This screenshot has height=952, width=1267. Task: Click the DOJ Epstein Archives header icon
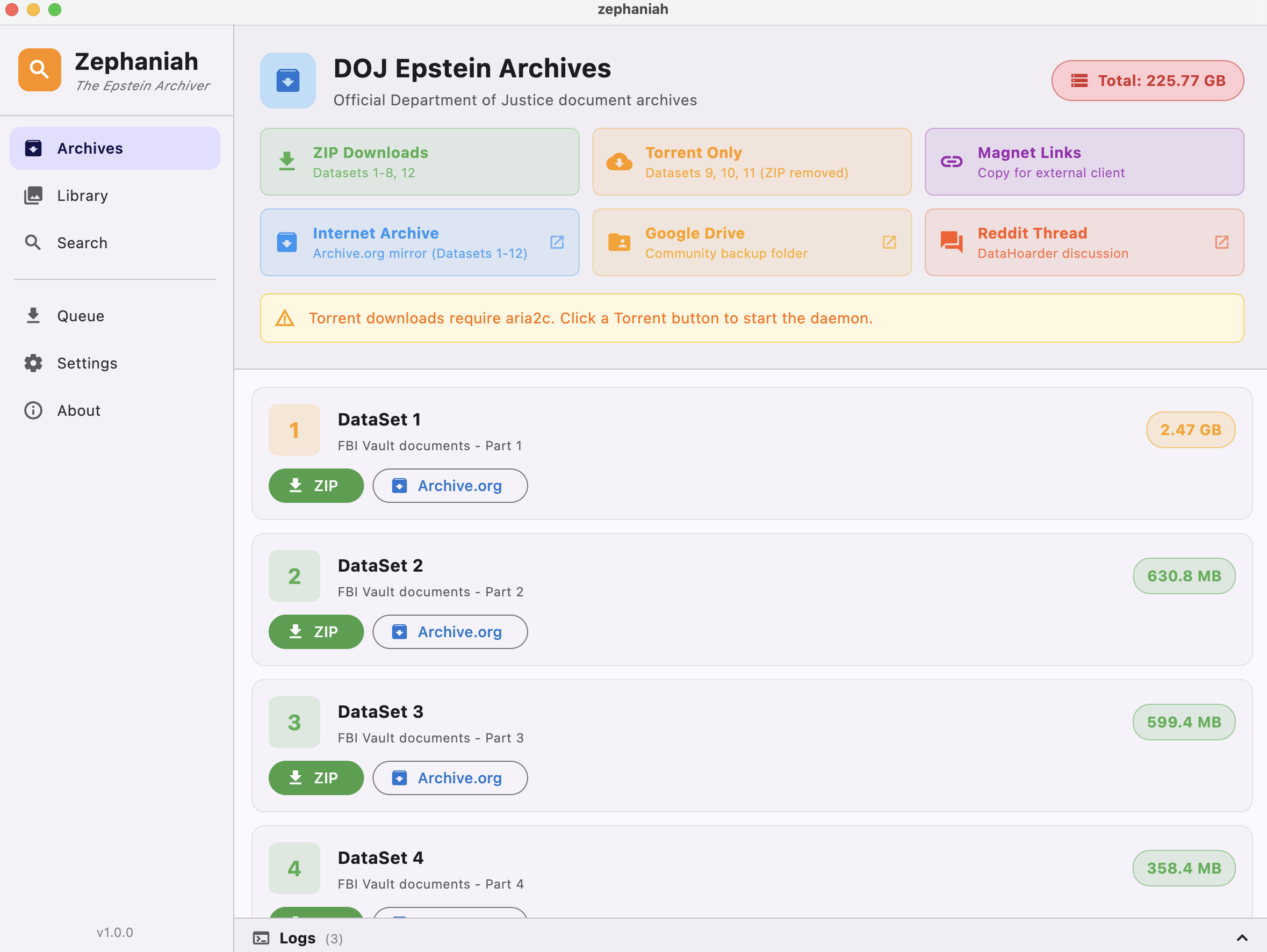click(x=287, y=81)
